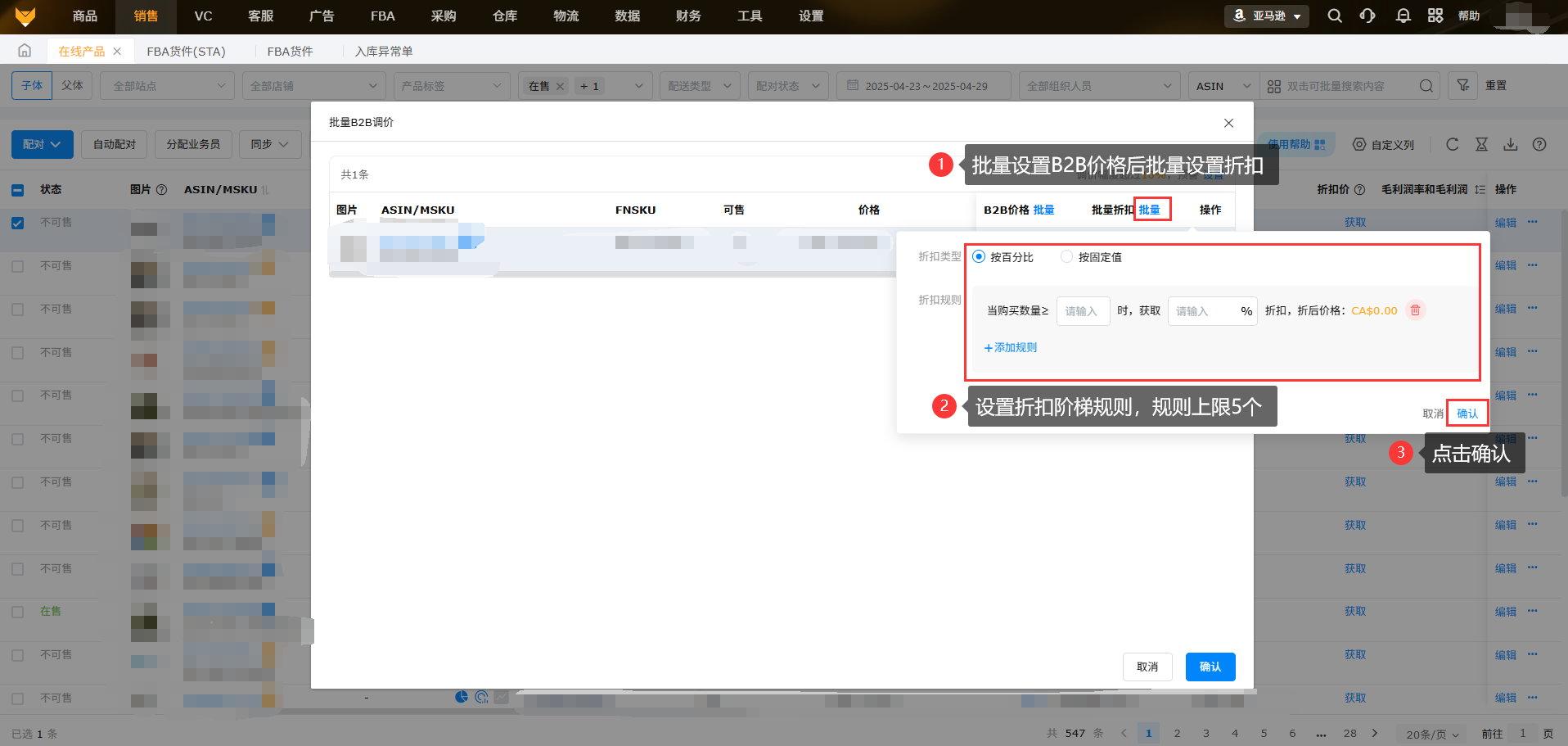Open the 销售 menu
1568x746 pixels.
[x=146, y=16]
